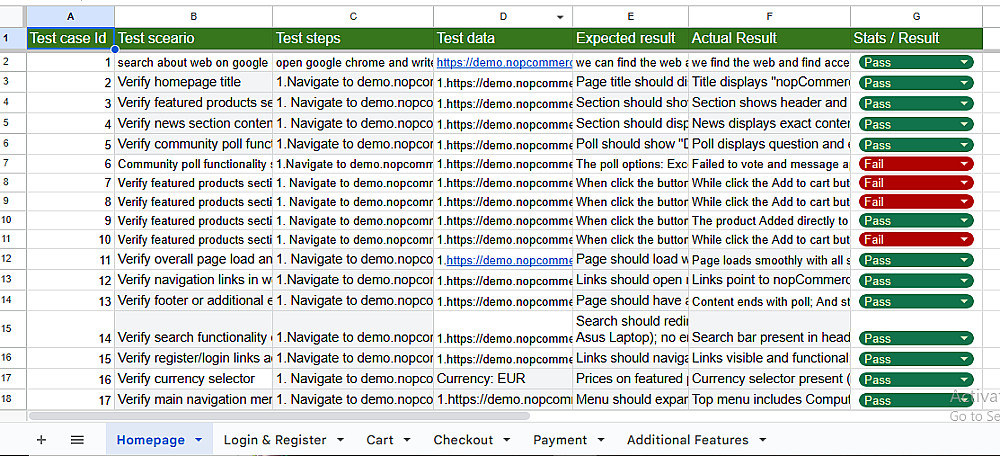1000x456 pixels.
Task: Expand Fail status dropdown in sheet row 7
Action: [964, 164]
